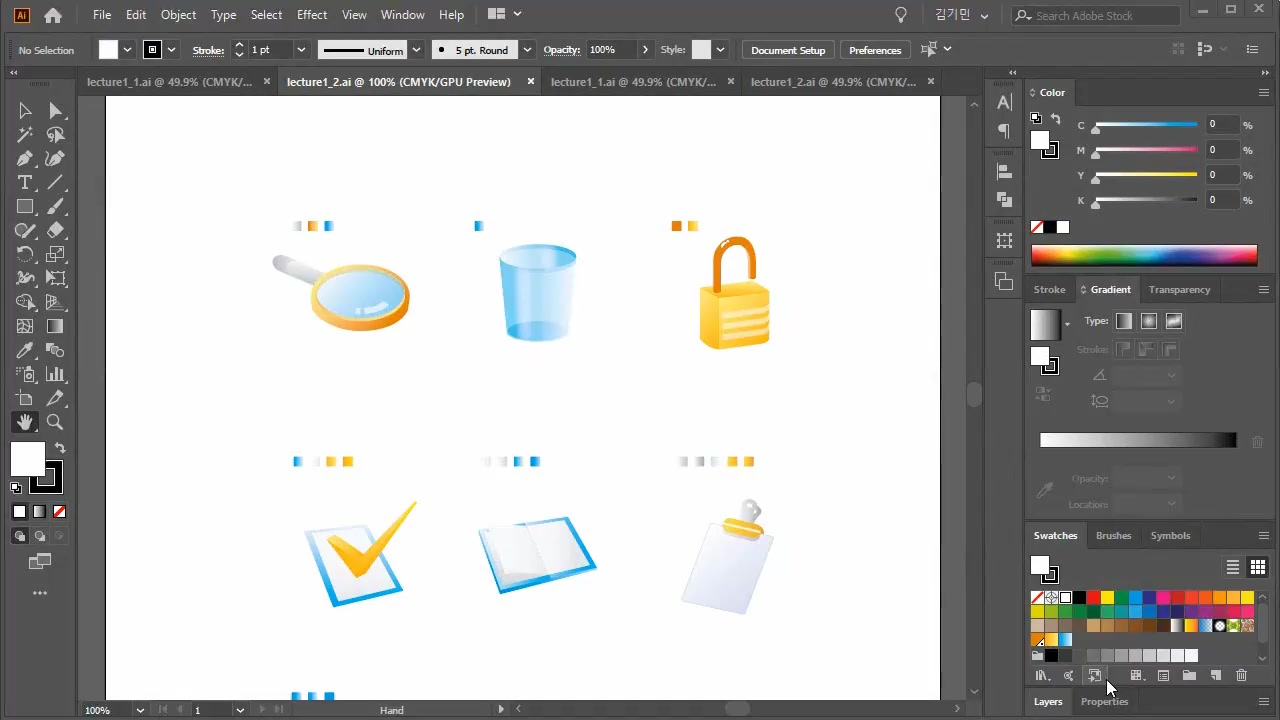This screenshot has width=1280, height=720.
Task: Select the Direct Selection tool
Action: [55, 111]
